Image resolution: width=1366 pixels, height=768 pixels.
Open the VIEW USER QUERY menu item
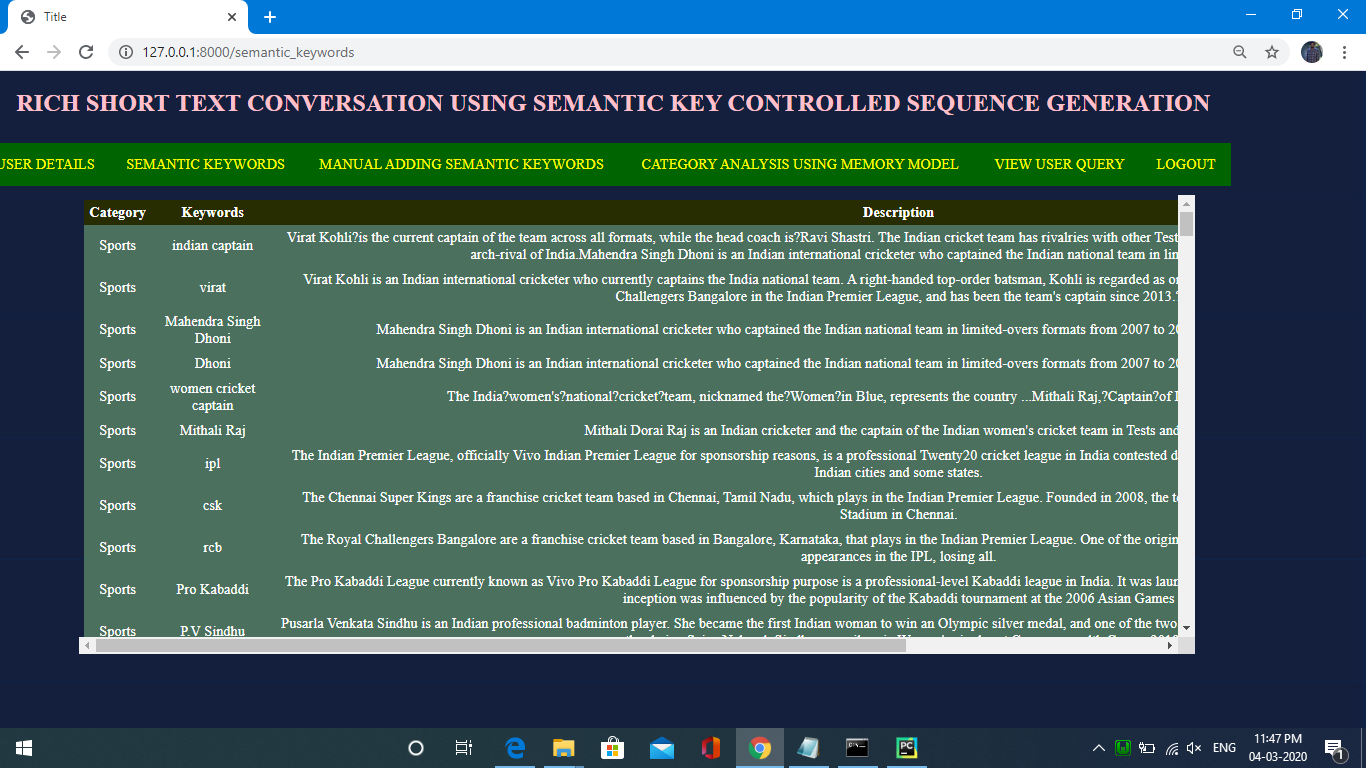coord(1059,164)
